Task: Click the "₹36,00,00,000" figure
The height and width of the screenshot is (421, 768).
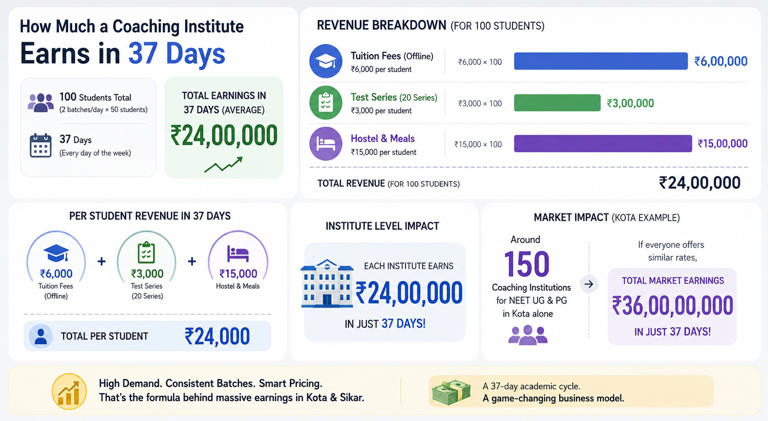Action: click(672, 305)
